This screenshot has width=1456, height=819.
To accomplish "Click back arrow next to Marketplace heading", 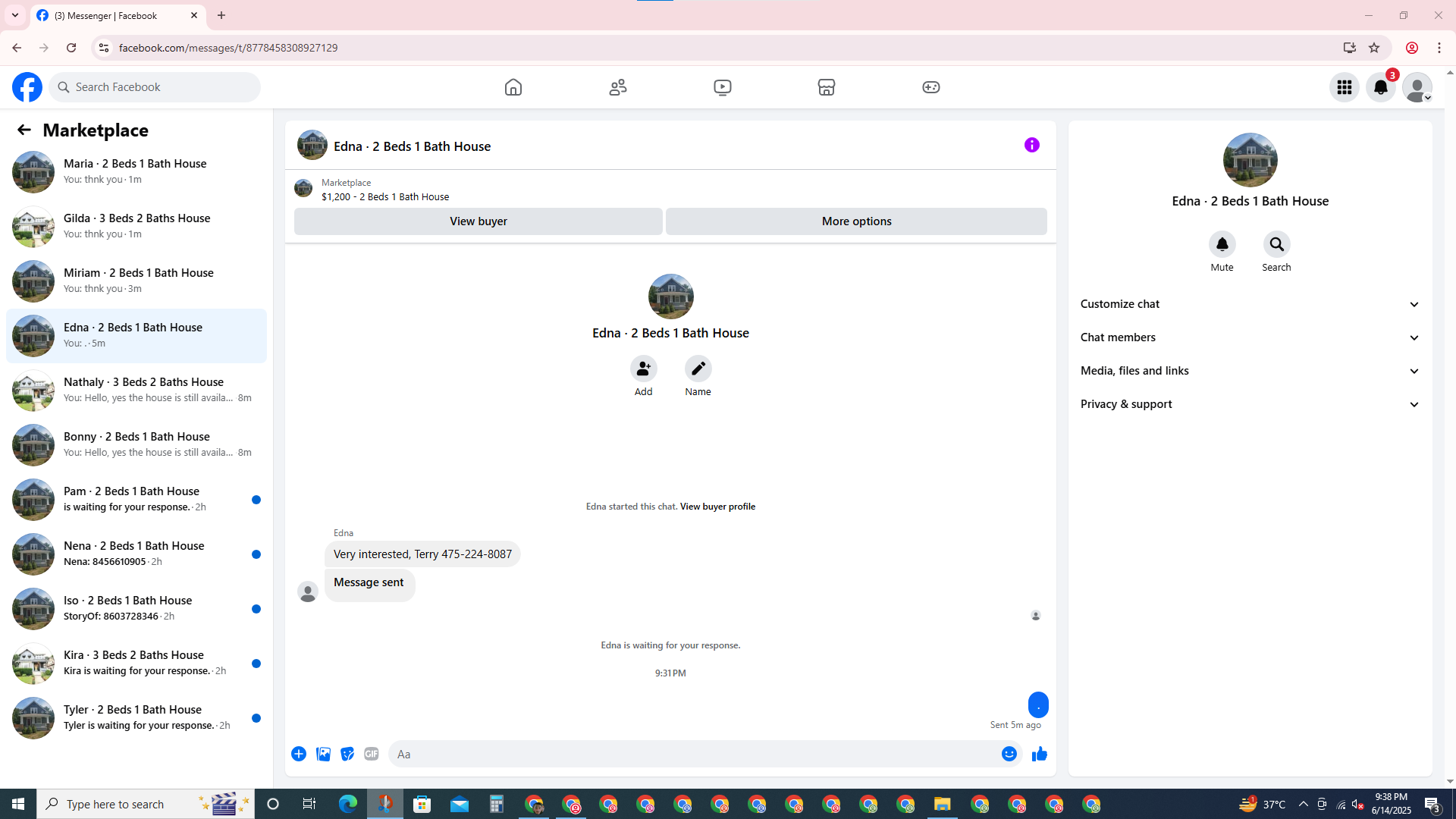I will click(x=24, y=130).
